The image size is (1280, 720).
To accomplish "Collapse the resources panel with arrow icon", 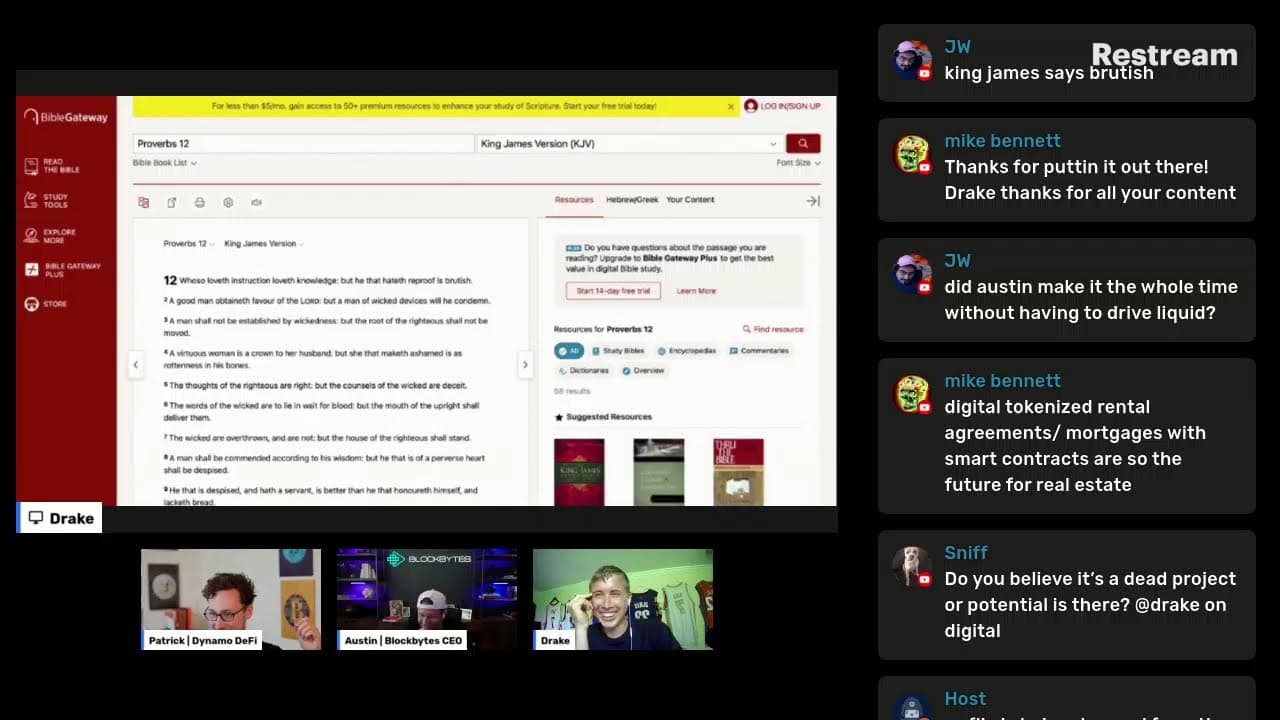I will coord(813,201).
